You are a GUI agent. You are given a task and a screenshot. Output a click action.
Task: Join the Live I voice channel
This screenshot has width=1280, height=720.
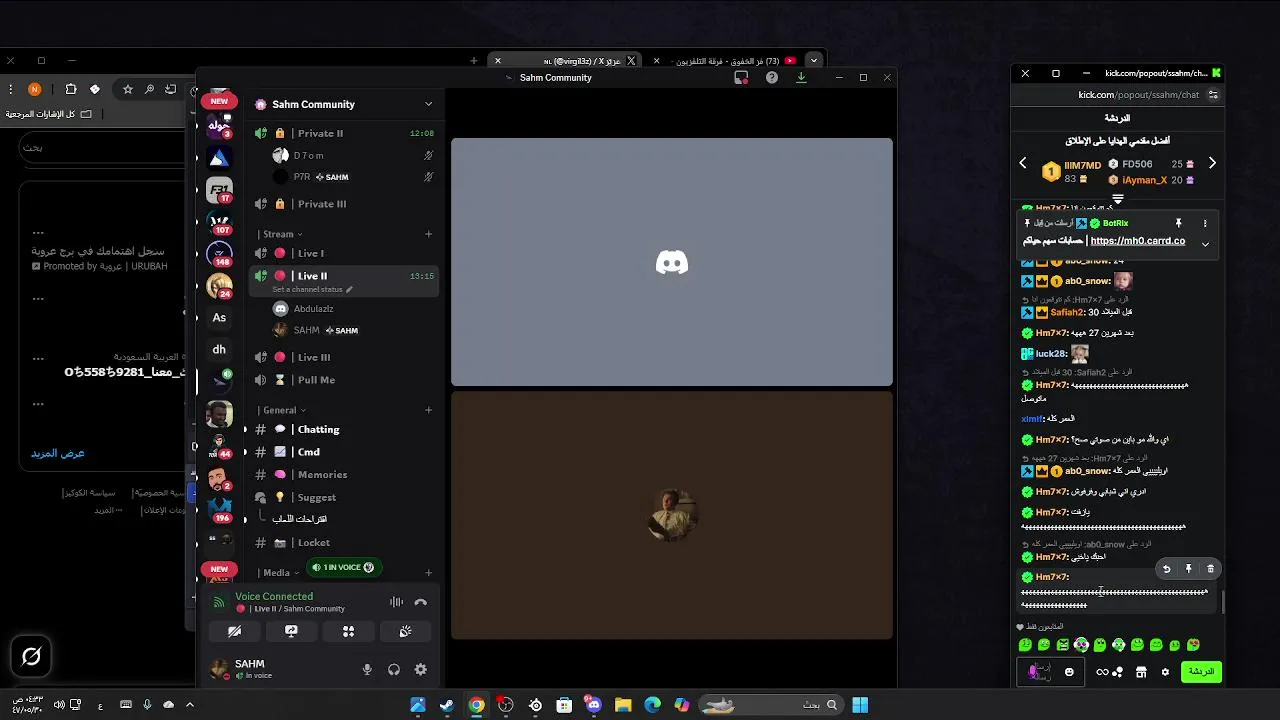click(345, 253)
